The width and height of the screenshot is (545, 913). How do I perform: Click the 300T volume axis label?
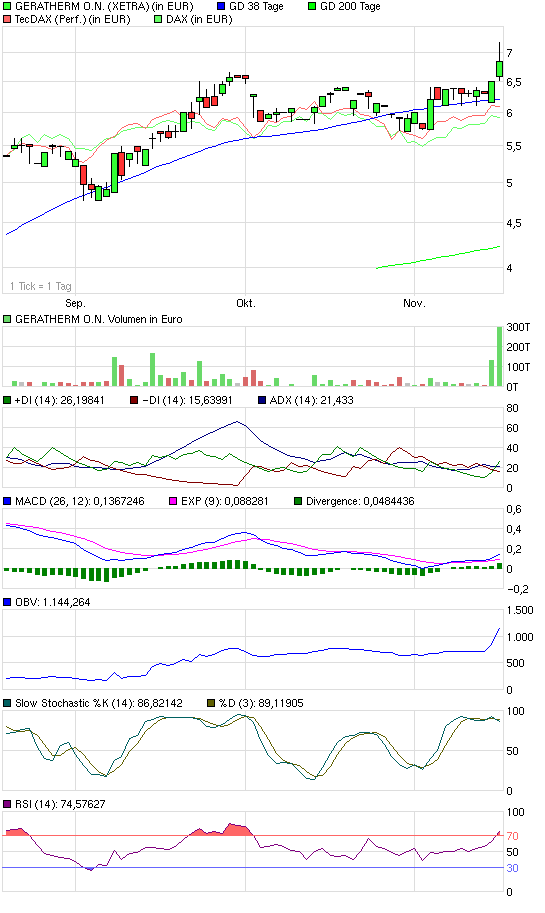pyautogui.click(x=518, y=327)
